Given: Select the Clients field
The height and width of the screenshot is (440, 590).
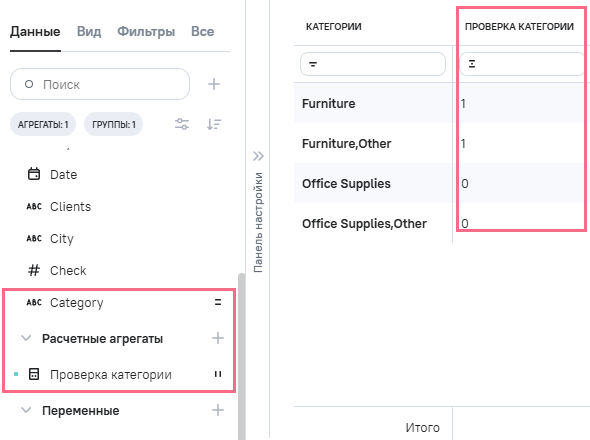Looking at the screenshot, I should [70, 206].
